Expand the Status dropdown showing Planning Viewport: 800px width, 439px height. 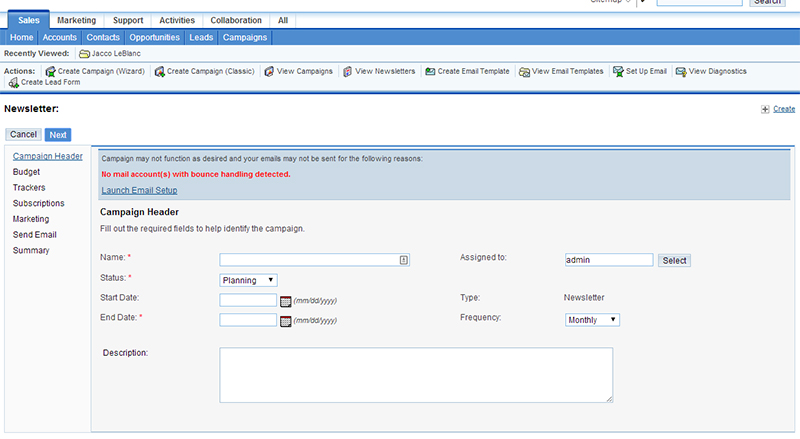coord(248,280)
